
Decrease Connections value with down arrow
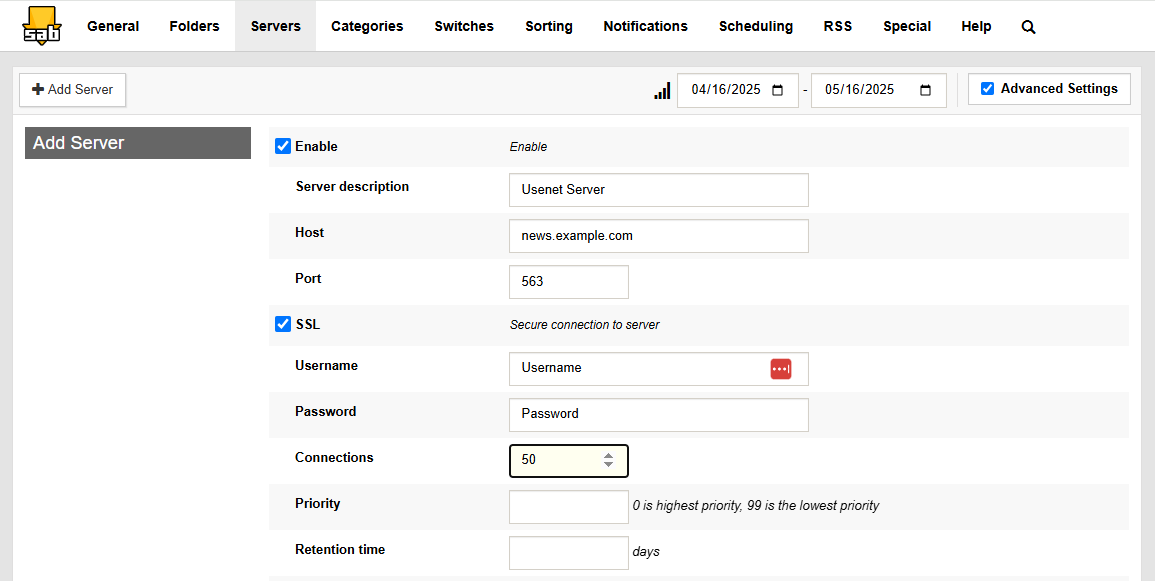[x=608, y=465]
